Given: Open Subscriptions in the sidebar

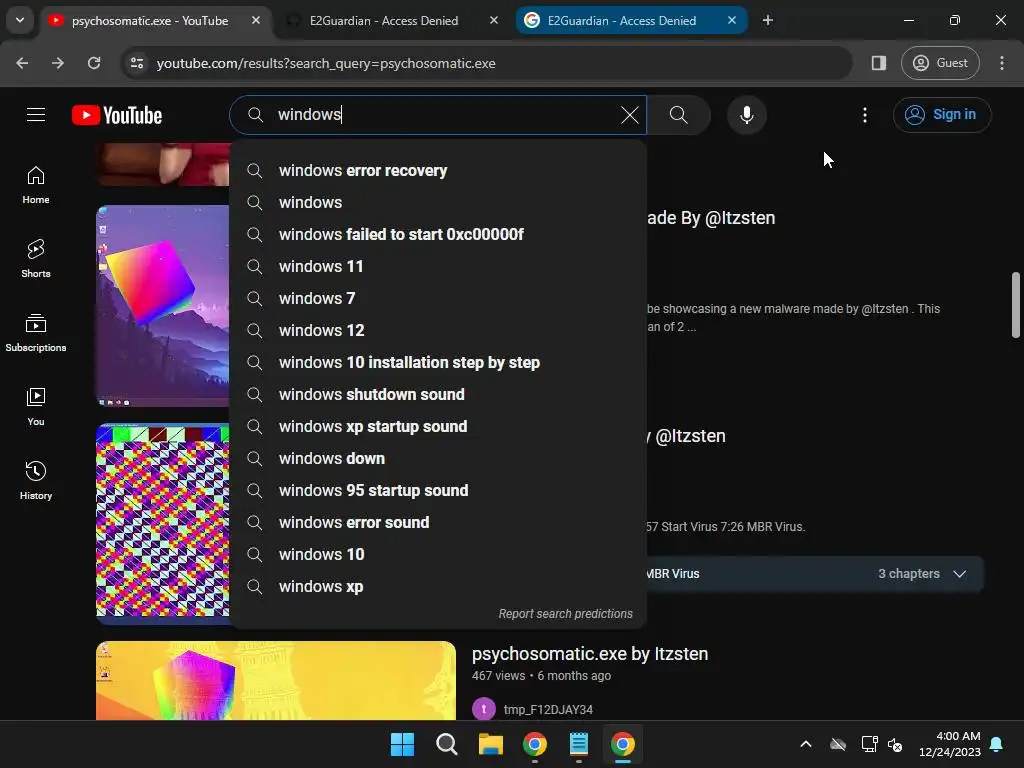Looking at the screenshot, I should (x=36, y=332).
